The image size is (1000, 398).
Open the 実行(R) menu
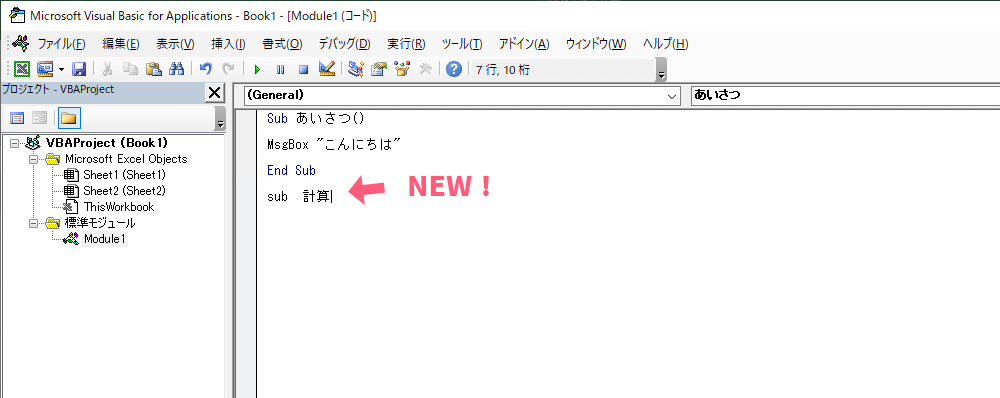click(406, 44)
